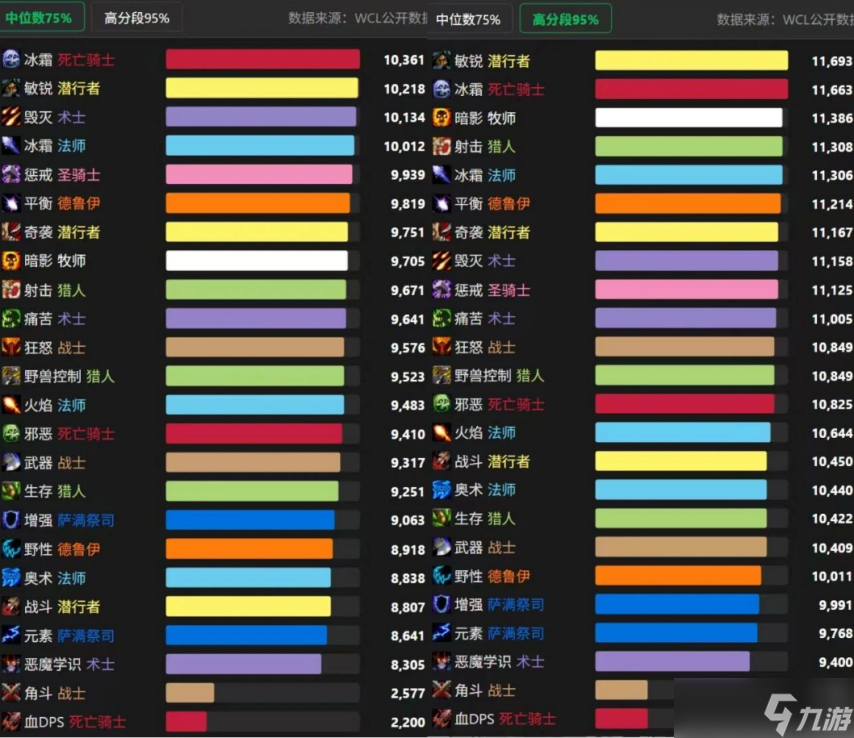Click the 痛苦 术士 icon in left panel

pos(11,319)
